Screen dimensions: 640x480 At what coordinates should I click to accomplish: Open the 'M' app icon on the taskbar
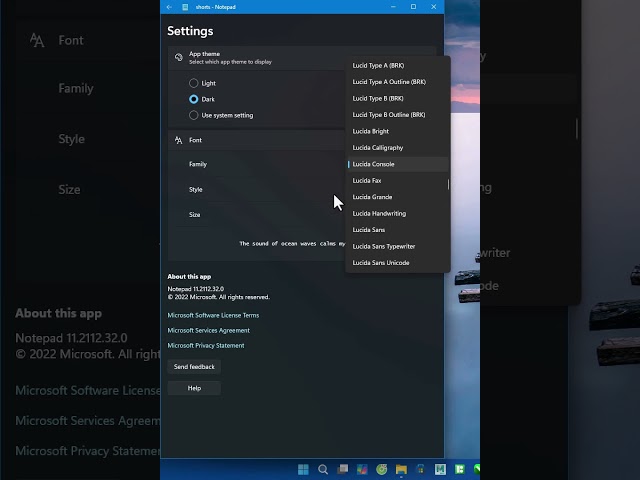pos(440,469)
